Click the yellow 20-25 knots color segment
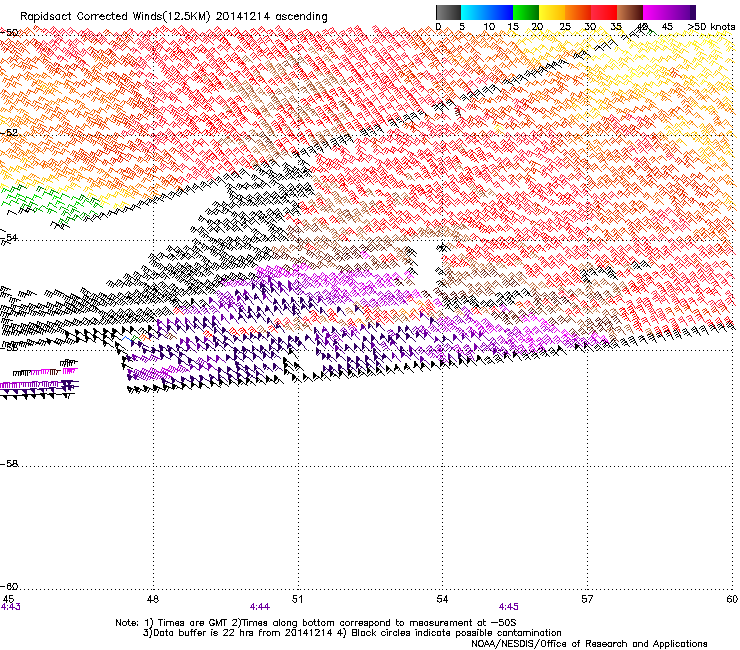Image resolution: width=740 pixels, height=650 pixels. point(552,12)
